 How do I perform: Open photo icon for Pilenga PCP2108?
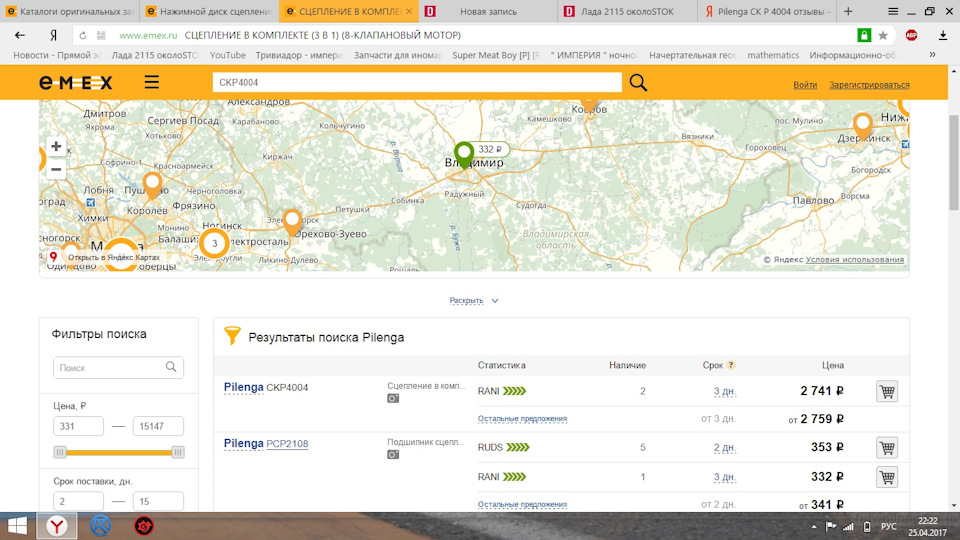(393, 455)
